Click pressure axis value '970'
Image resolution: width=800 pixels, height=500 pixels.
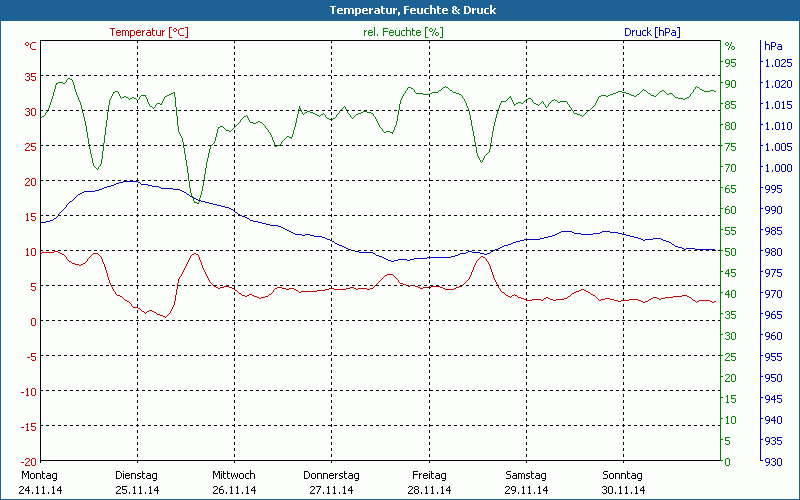click(x=773, y=294)
